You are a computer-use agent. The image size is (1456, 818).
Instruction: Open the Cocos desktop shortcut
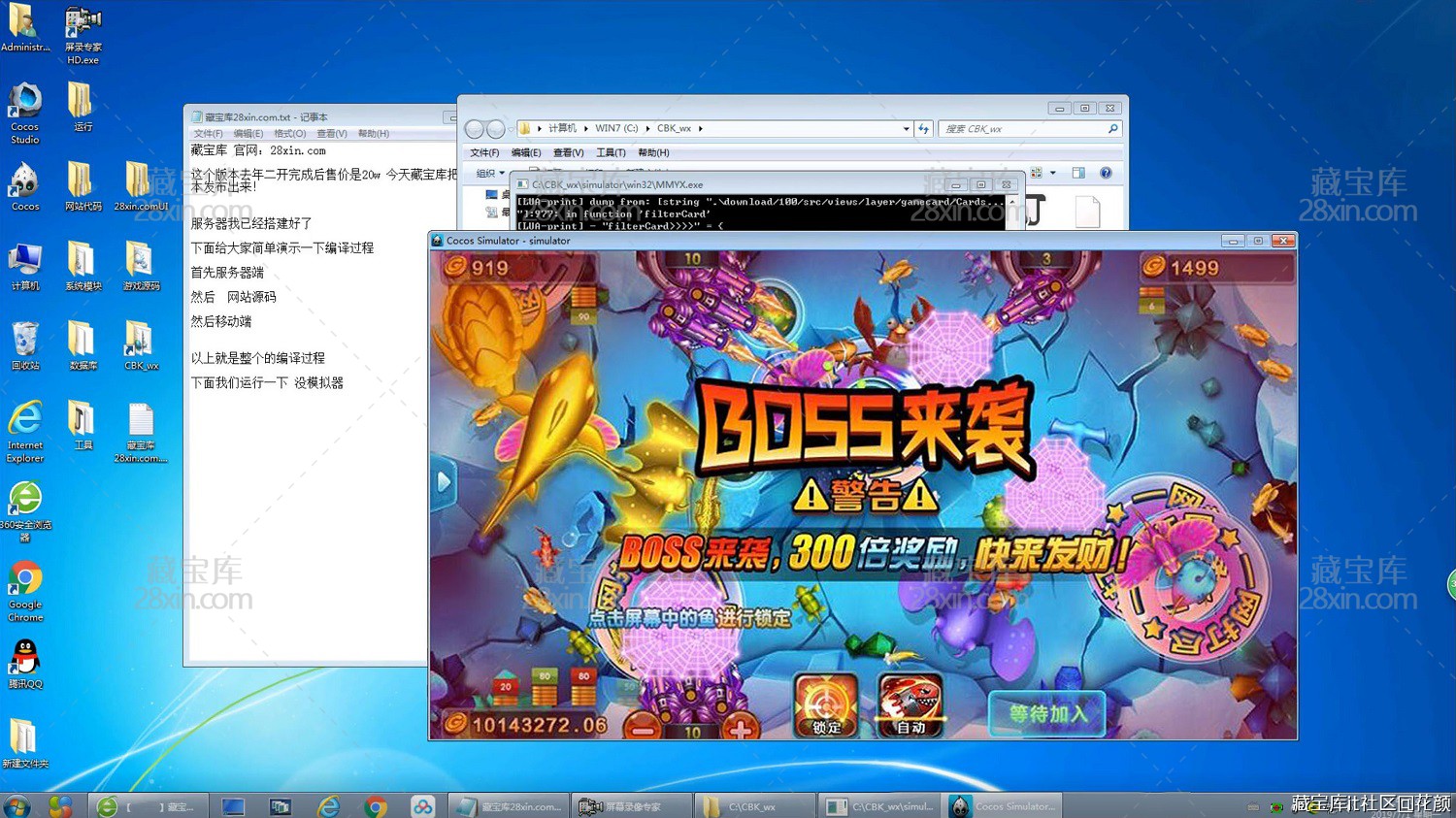pos(24,186)
